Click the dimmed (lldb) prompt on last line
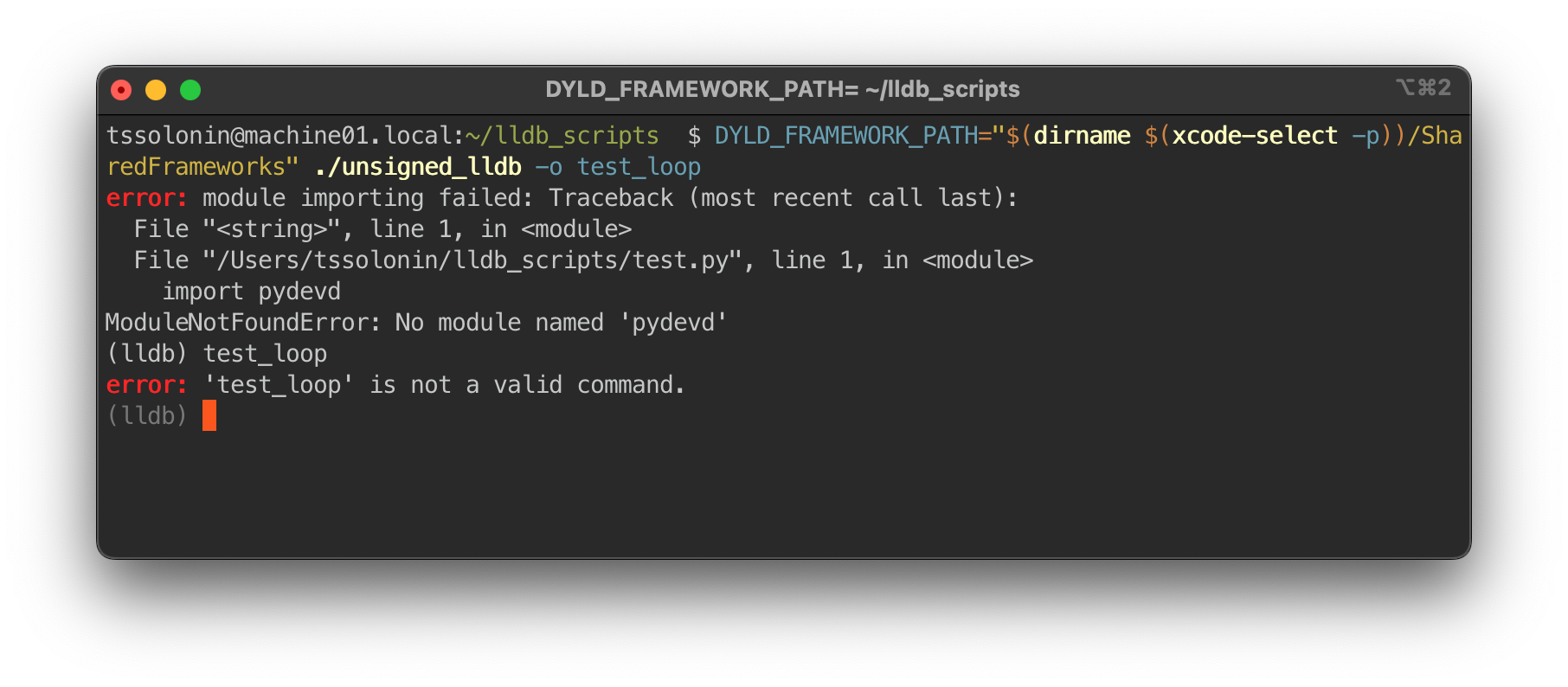1568x687 pixels. pos(146,416)
